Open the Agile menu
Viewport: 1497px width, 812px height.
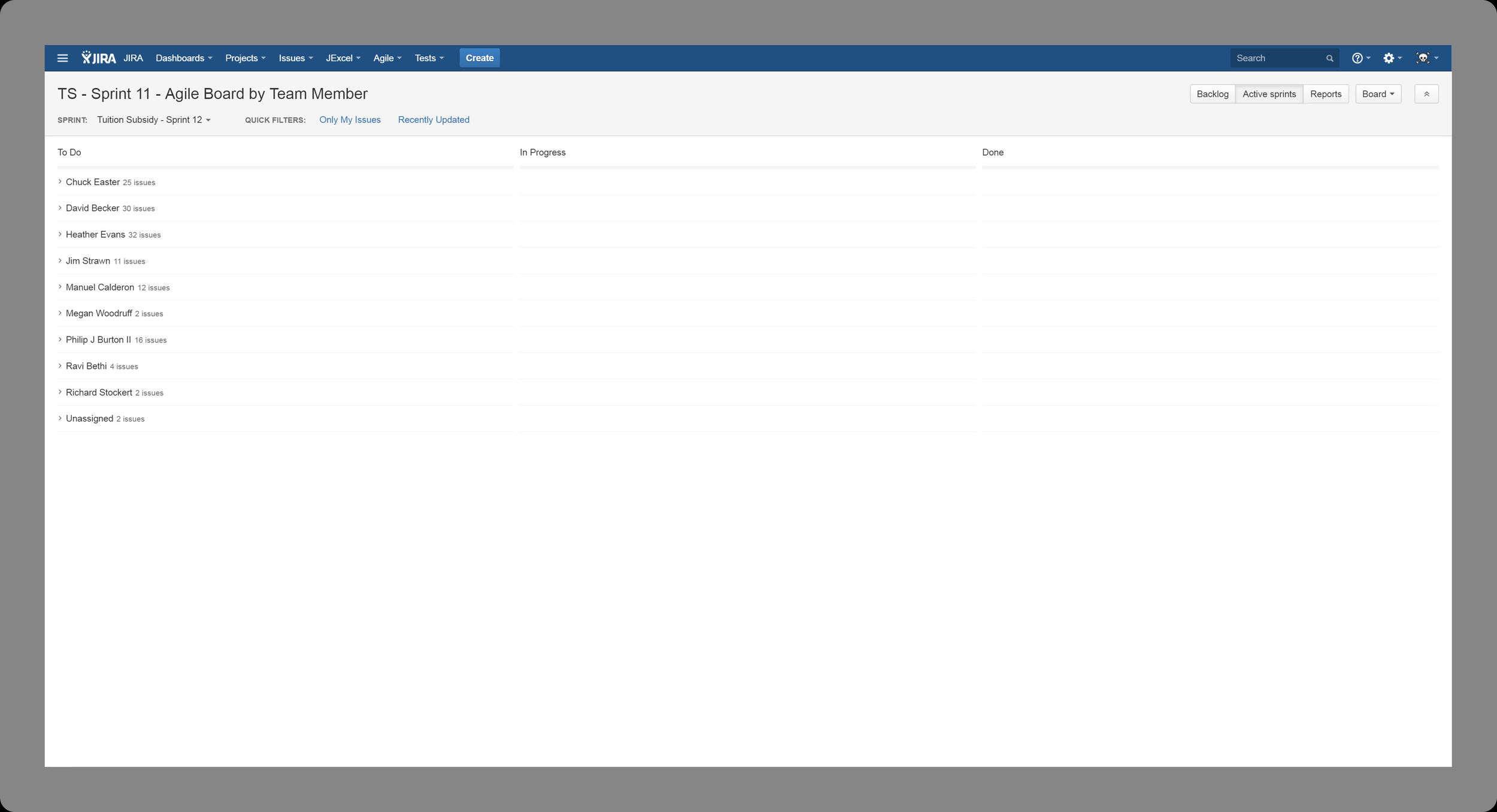click(387, 58)
